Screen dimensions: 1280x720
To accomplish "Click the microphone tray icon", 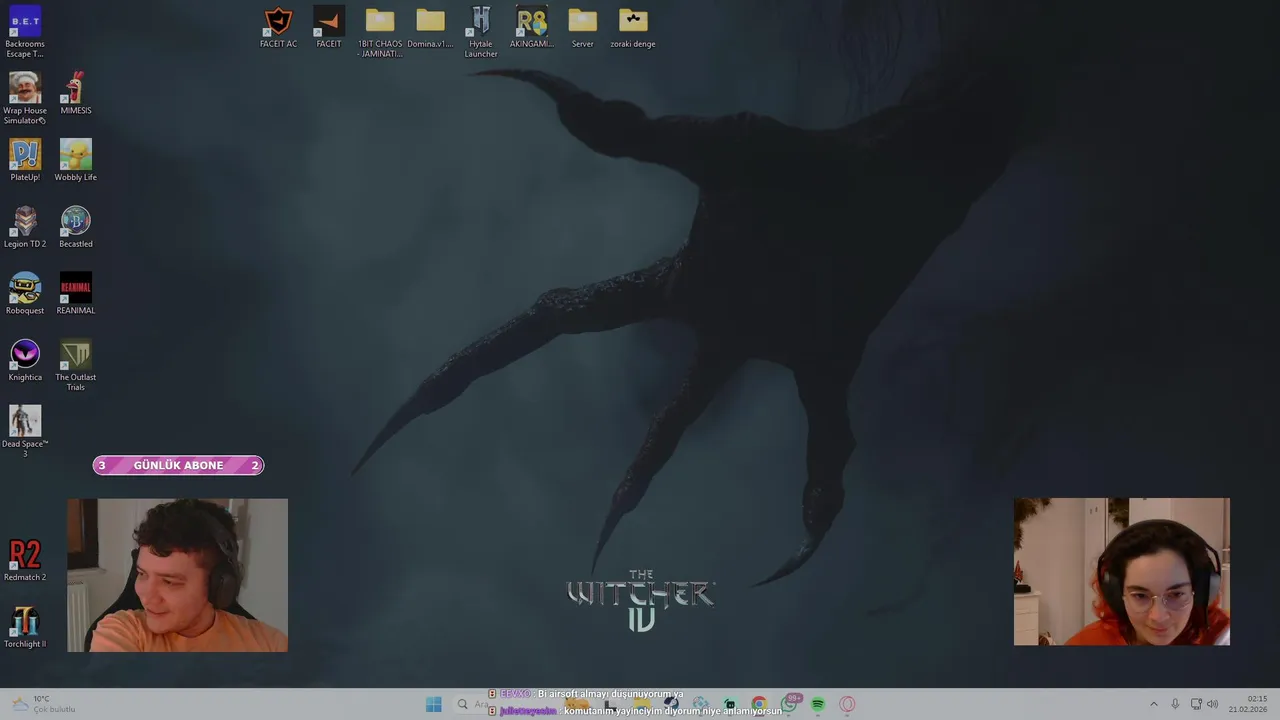I will click(1175, 704).
